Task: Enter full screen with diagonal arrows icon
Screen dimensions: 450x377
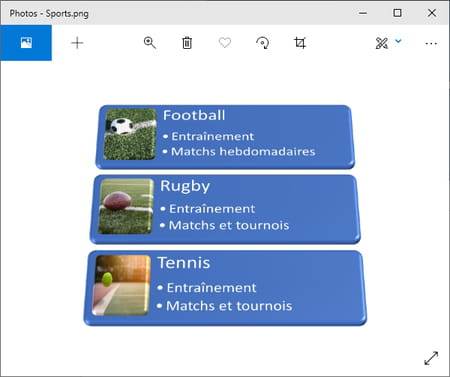Action: (431, 358)
